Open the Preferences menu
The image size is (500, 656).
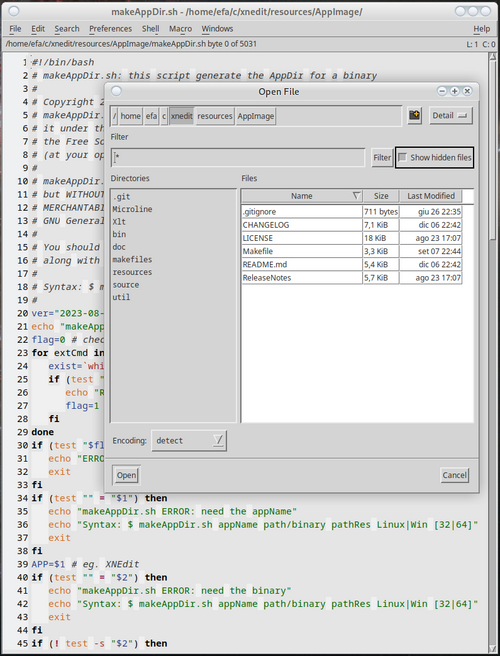coord(110,29)
